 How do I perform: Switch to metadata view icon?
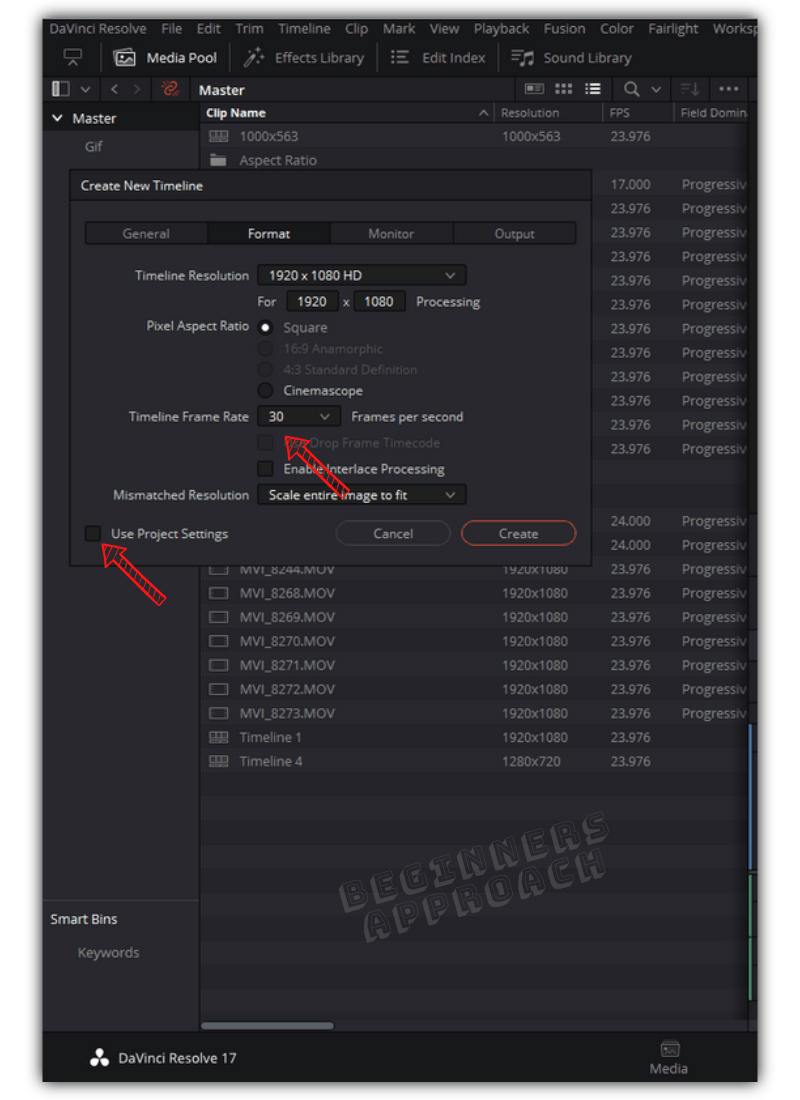coord(535,88)
